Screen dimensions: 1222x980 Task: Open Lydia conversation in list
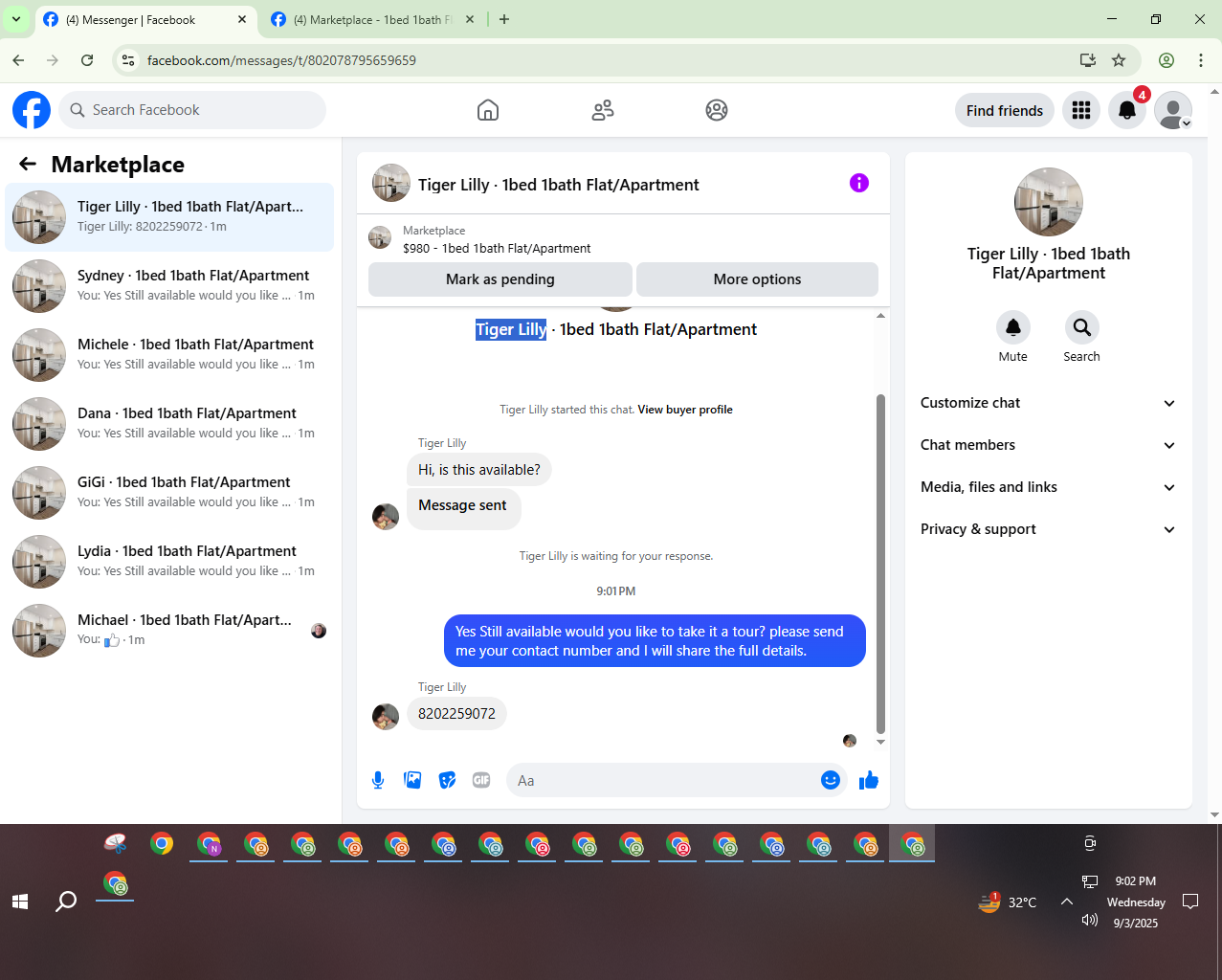[169, 562]
